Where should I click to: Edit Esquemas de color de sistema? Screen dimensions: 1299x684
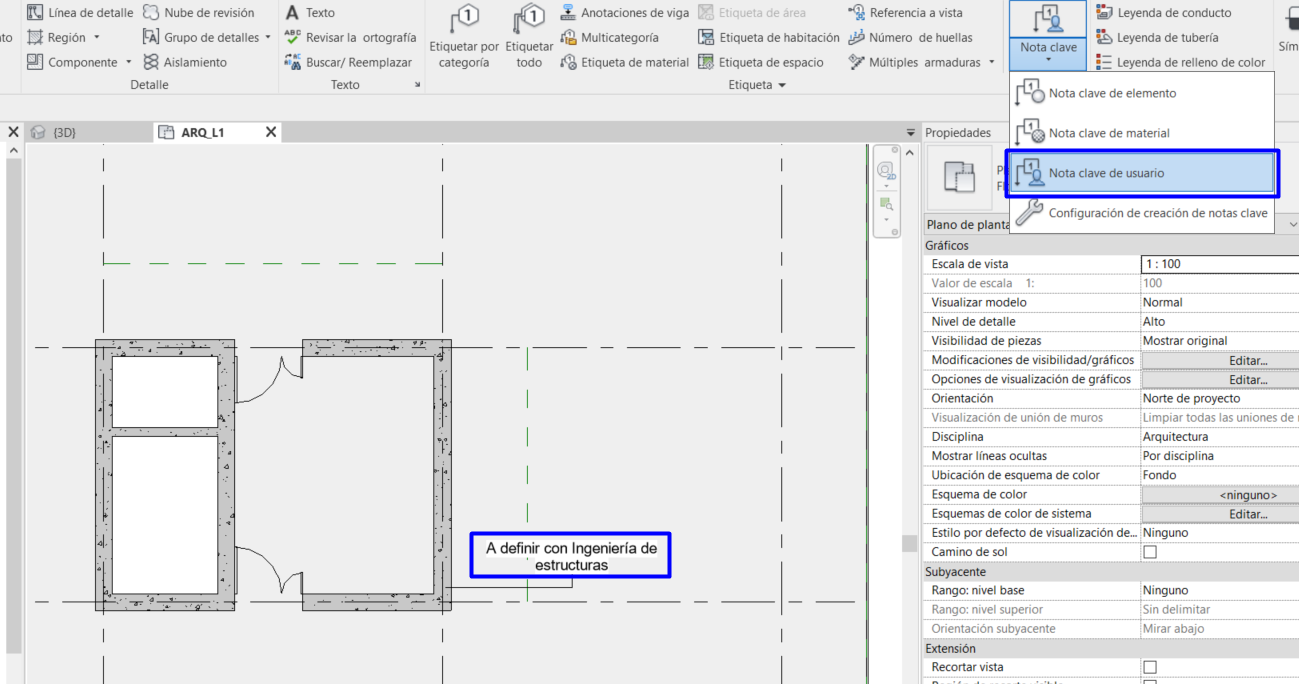pos(1221,513)
